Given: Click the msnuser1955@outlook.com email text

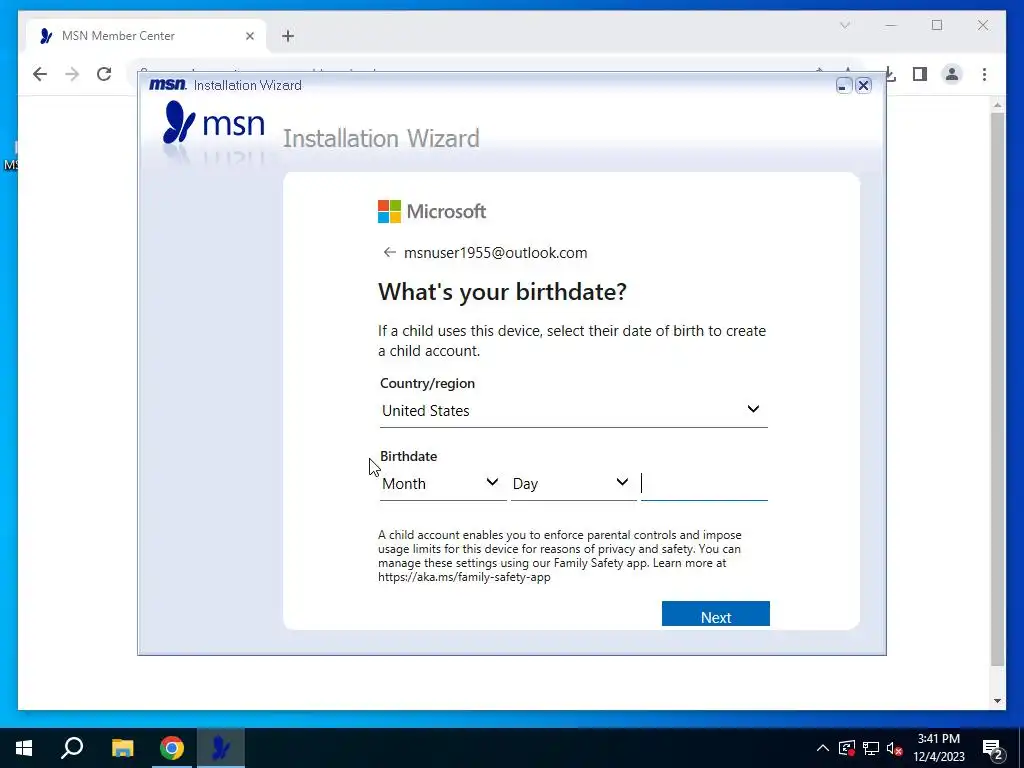Looking at the screenshot, I should (x=496, y=253).
